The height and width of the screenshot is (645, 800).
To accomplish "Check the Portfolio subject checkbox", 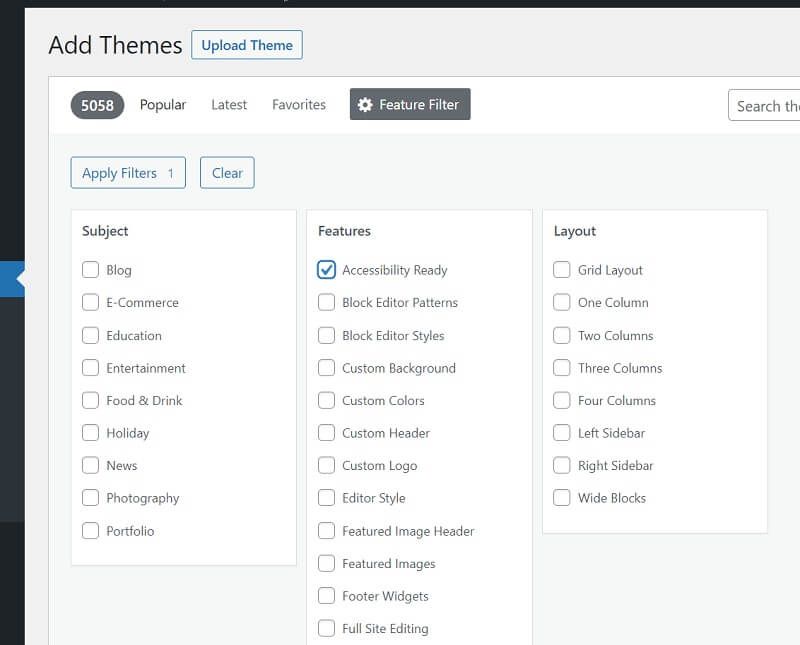I will (x=90, y=531).
